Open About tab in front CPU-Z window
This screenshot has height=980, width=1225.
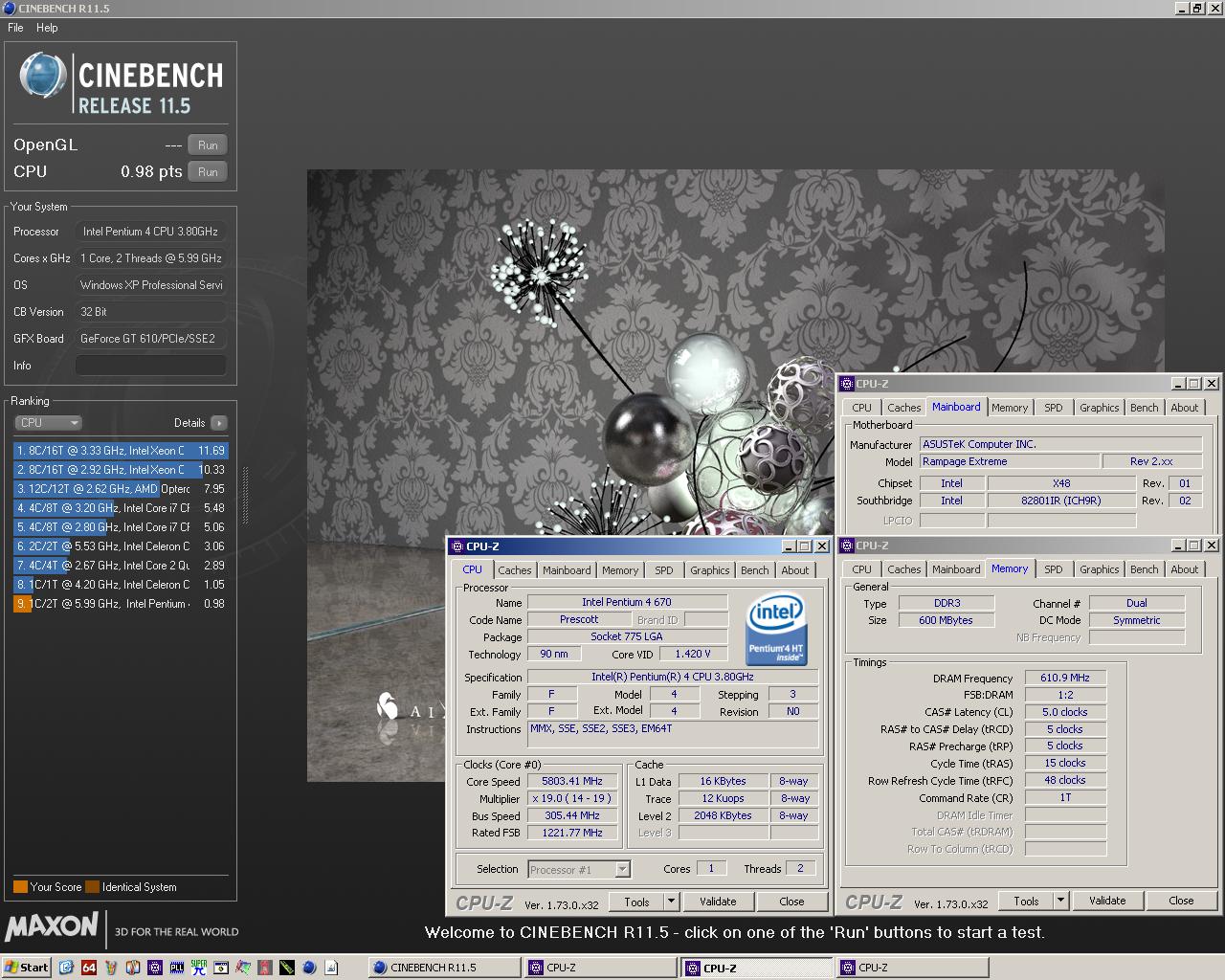point(795,570)
